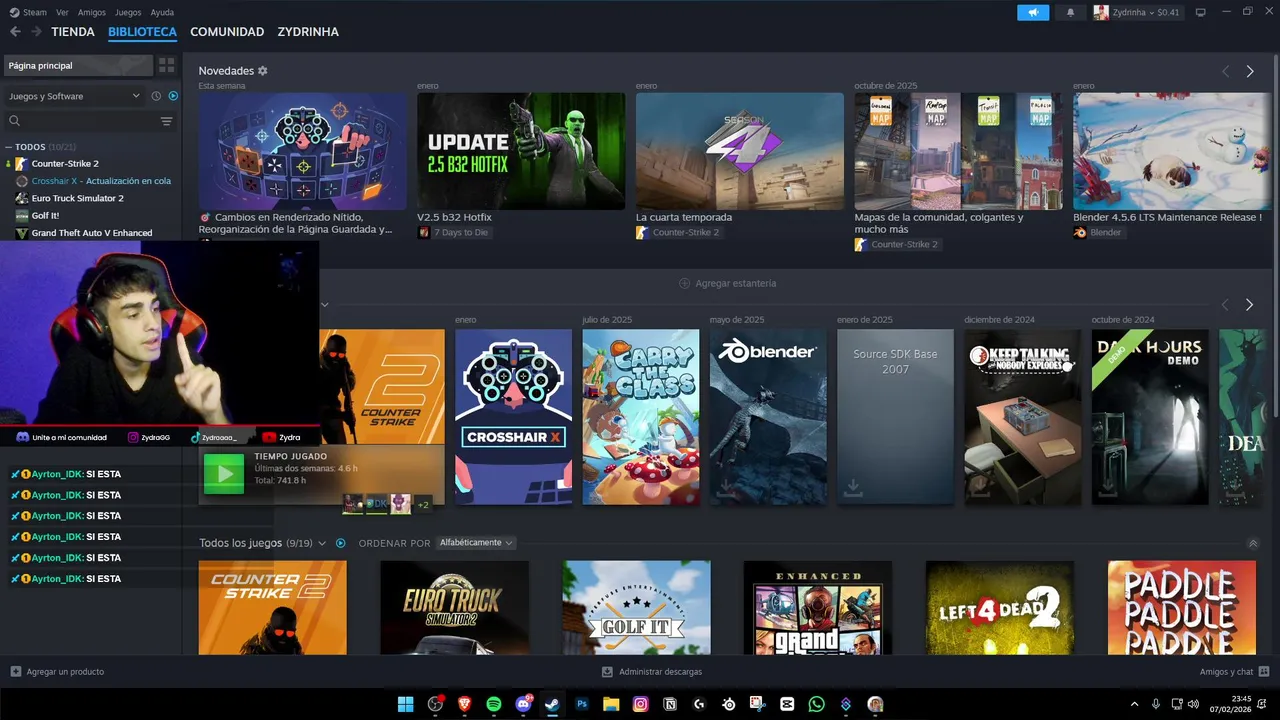Click Agregar un producto

coord(57,672)
